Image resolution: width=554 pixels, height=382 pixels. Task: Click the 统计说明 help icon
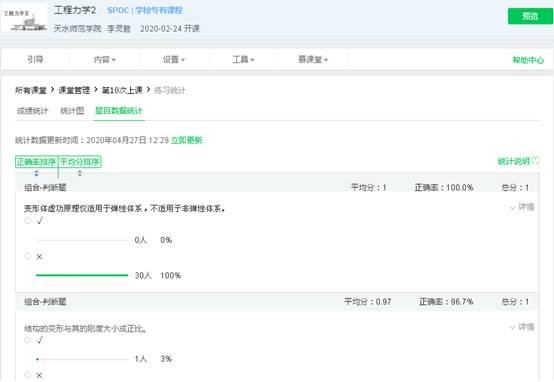(x=536, y=160)
